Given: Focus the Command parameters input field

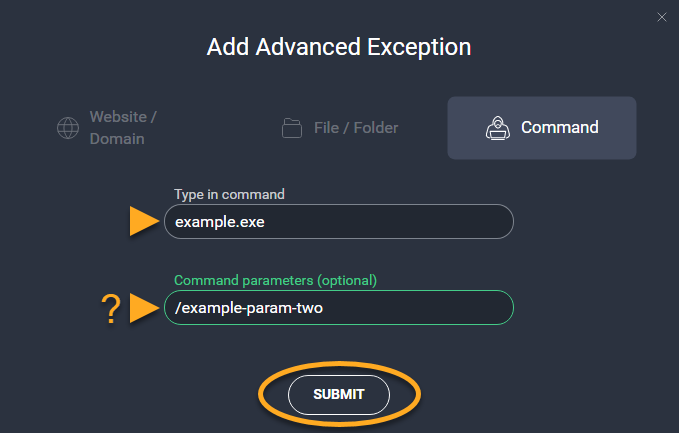Looking at the screenshot, I should (x=340, y=308).
